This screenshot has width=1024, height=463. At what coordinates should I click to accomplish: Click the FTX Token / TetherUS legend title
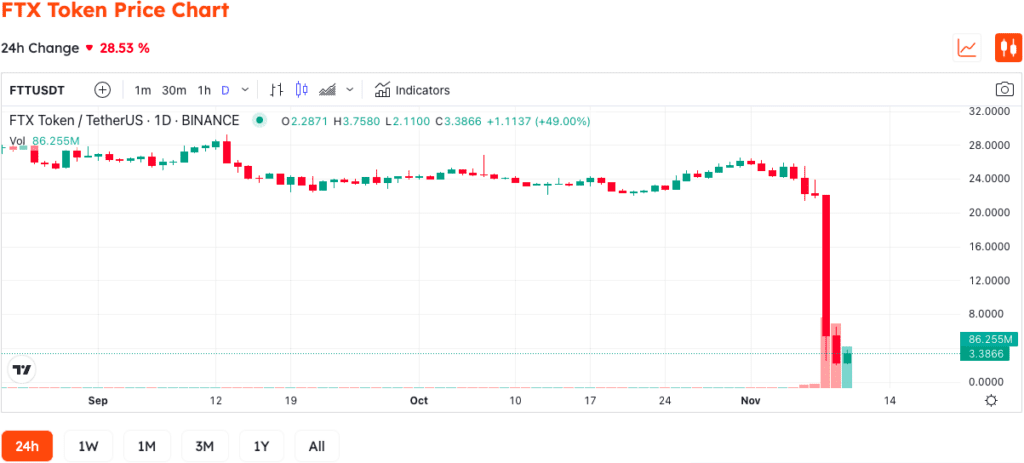pyautogui.click(x=125, y=121)
